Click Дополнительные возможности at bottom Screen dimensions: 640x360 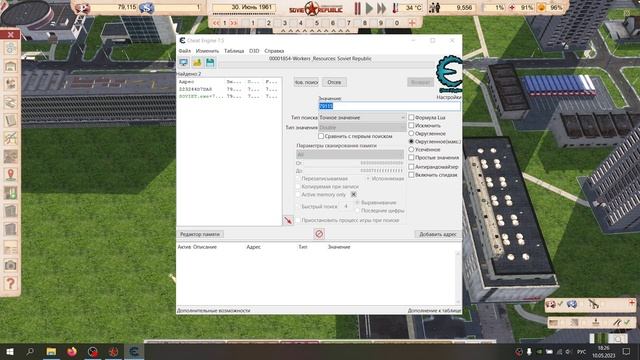pos(213,311)
